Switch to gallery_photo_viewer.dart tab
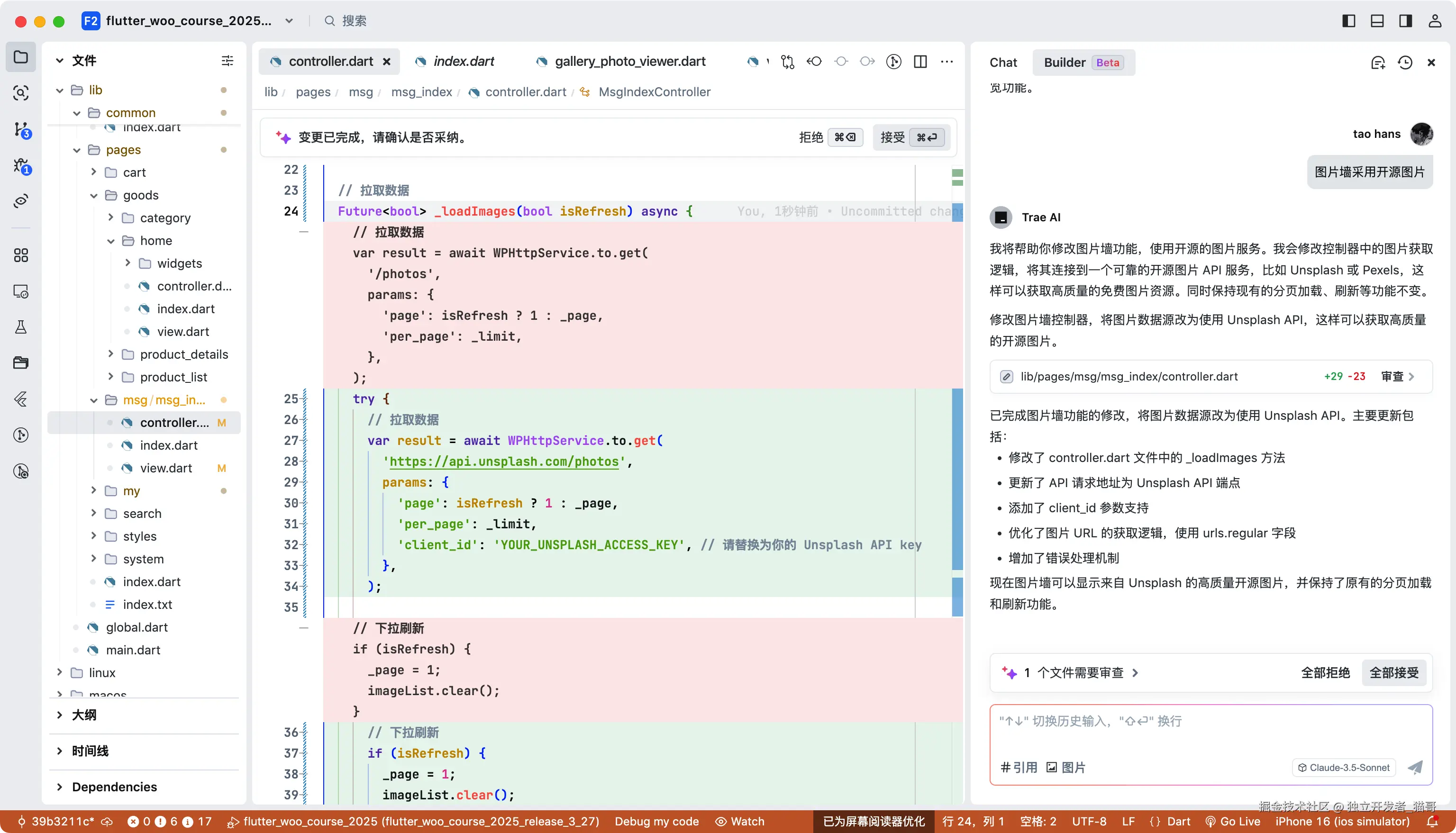The image size is (1456, 833). 629,62
